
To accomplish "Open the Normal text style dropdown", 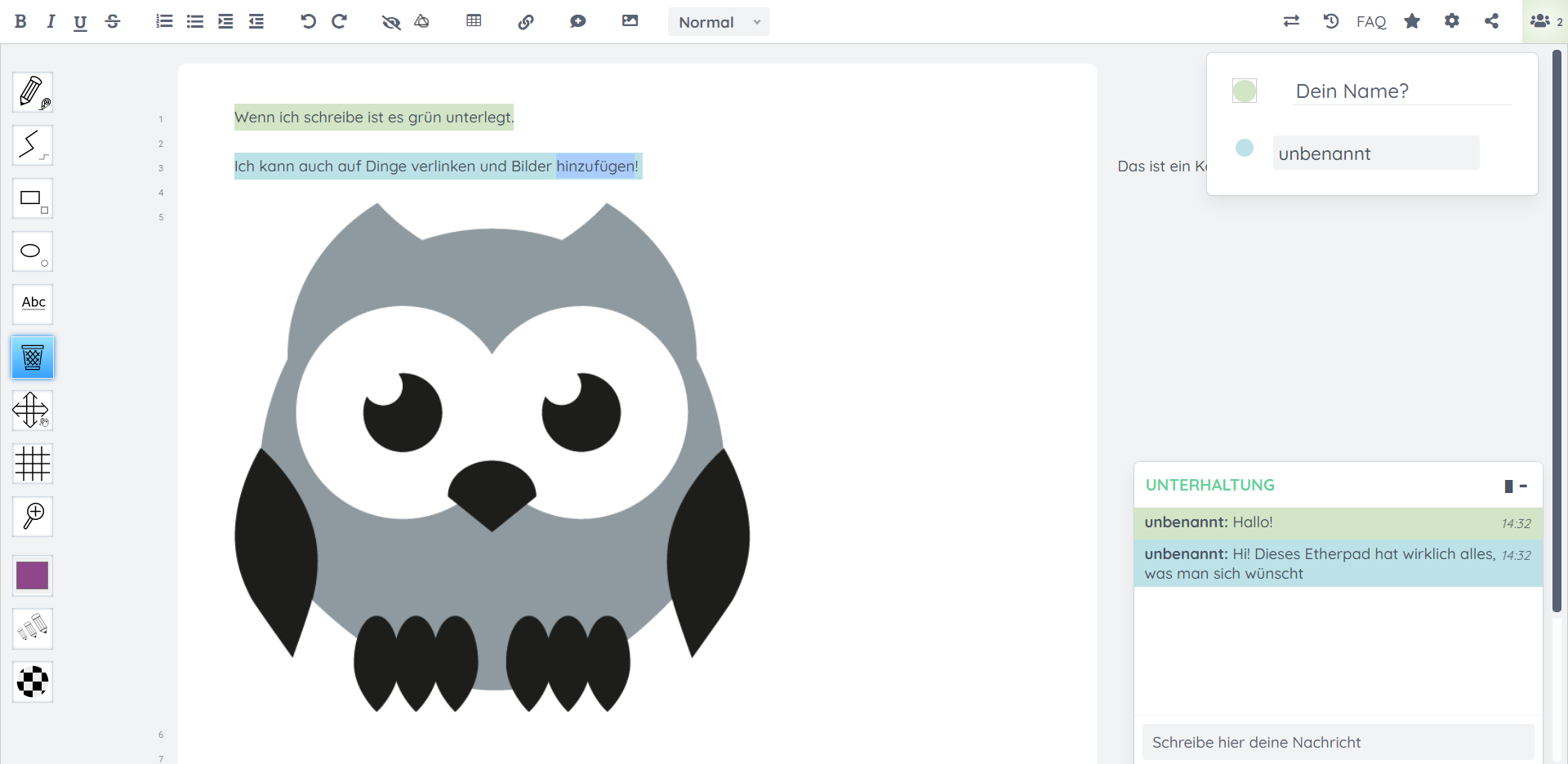I will click(x=719, y=22).
